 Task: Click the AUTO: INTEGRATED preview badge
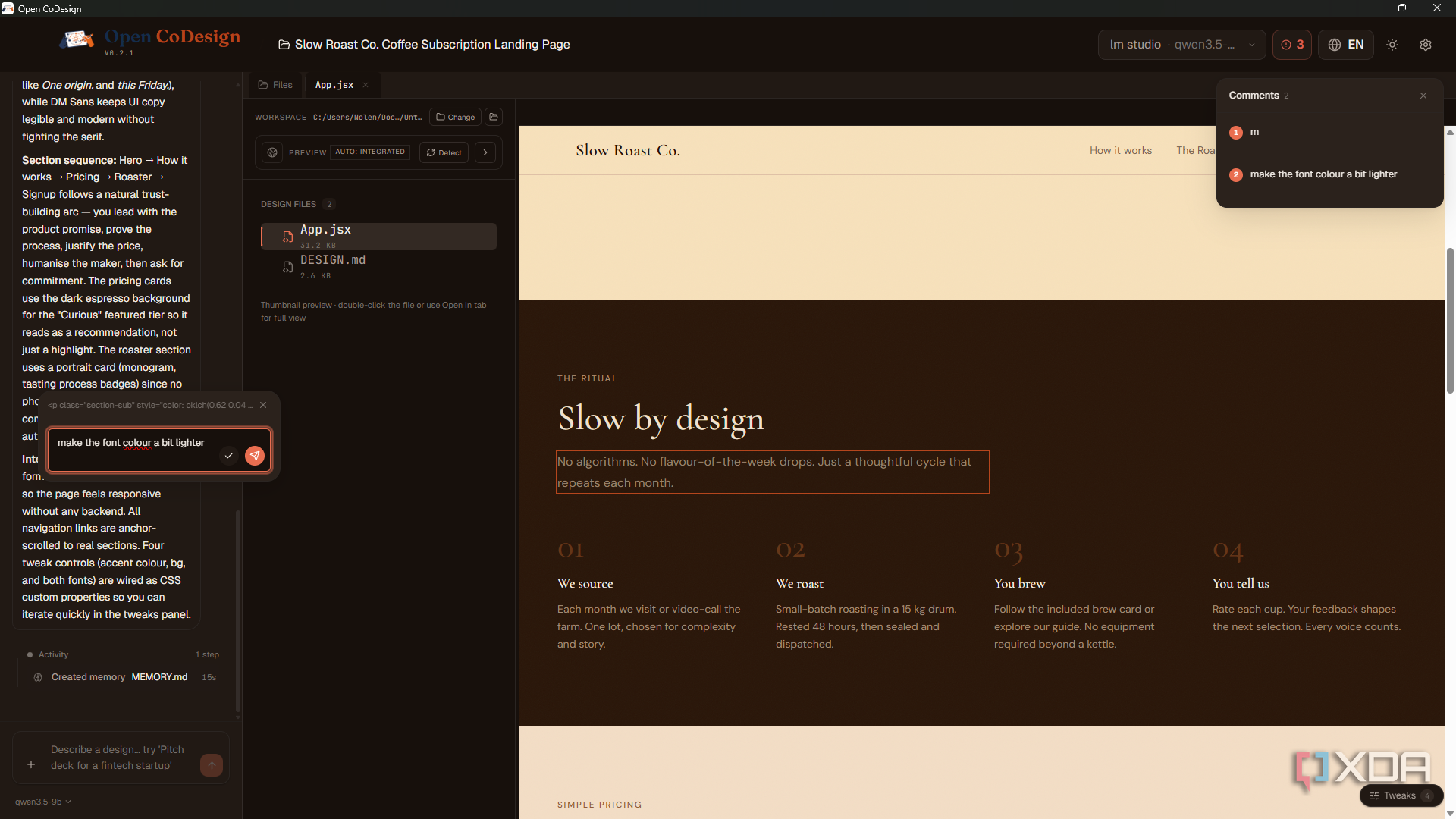(x=370, y=152)
